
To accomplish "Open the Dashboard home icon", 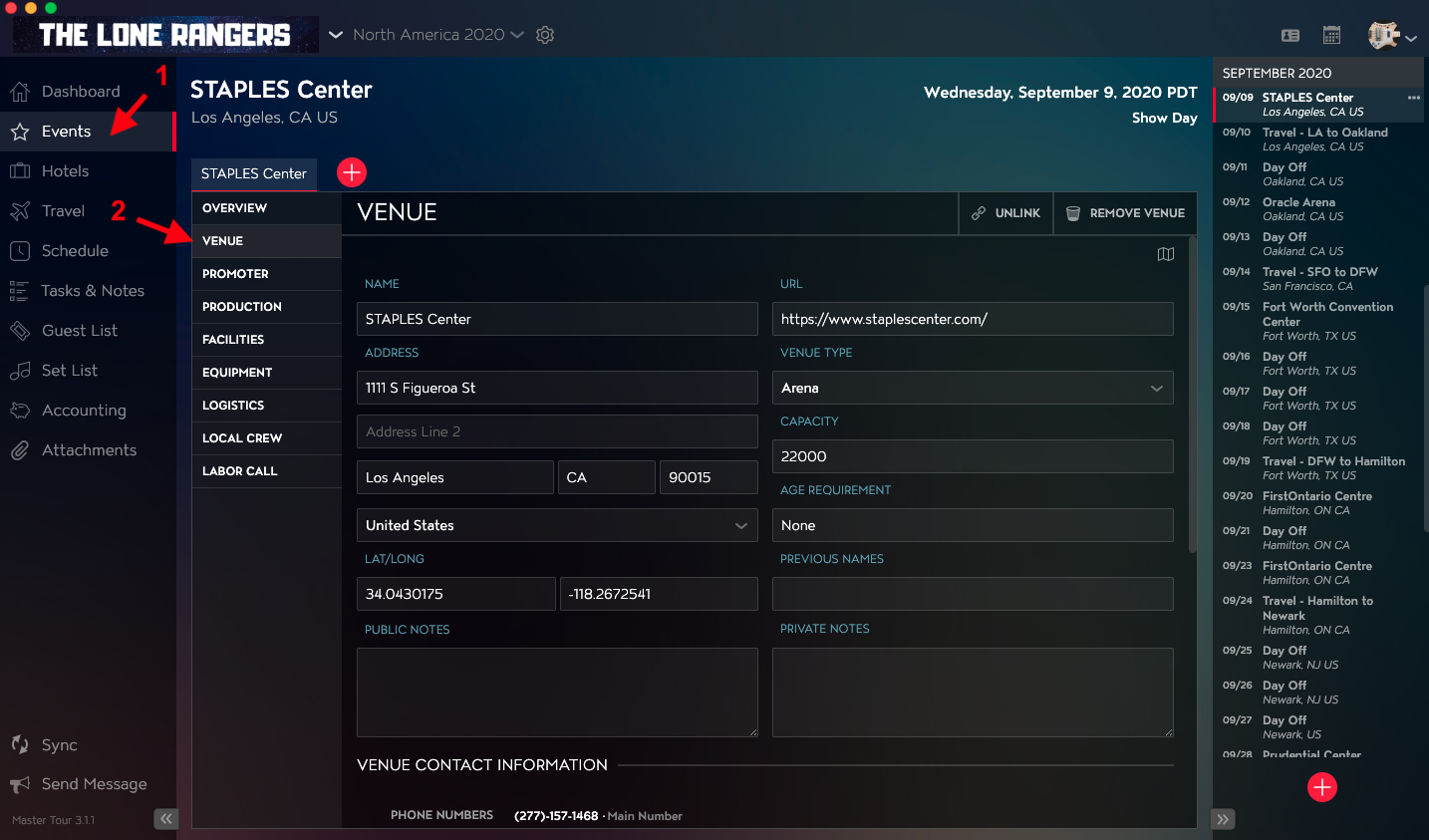I will click(x=20, y=92).
